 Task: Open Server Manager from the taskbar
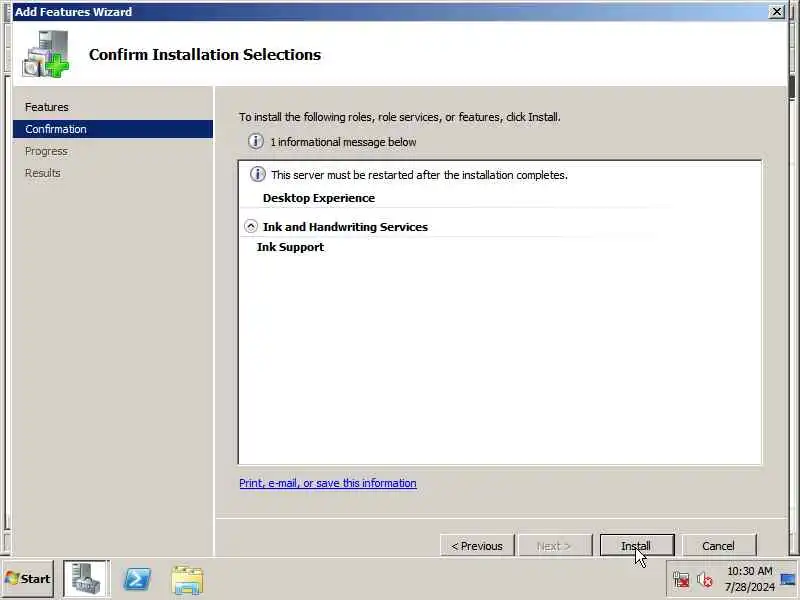[x=86, y=579]
